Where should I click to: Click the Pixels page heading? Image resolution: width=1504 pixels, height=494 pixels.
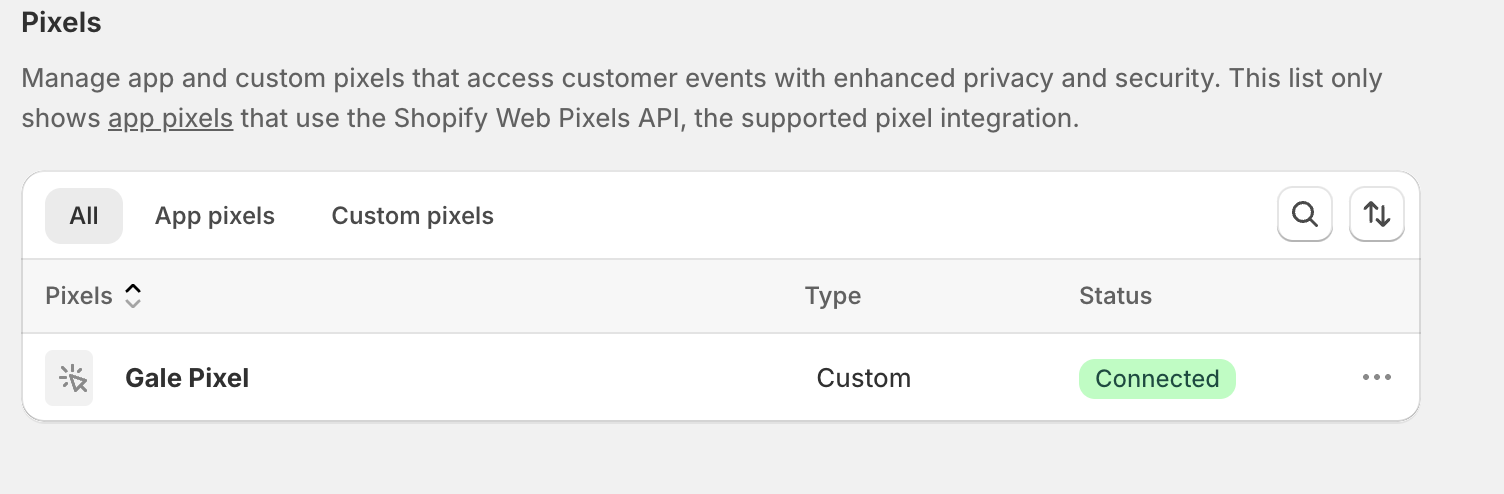(62, 22)
